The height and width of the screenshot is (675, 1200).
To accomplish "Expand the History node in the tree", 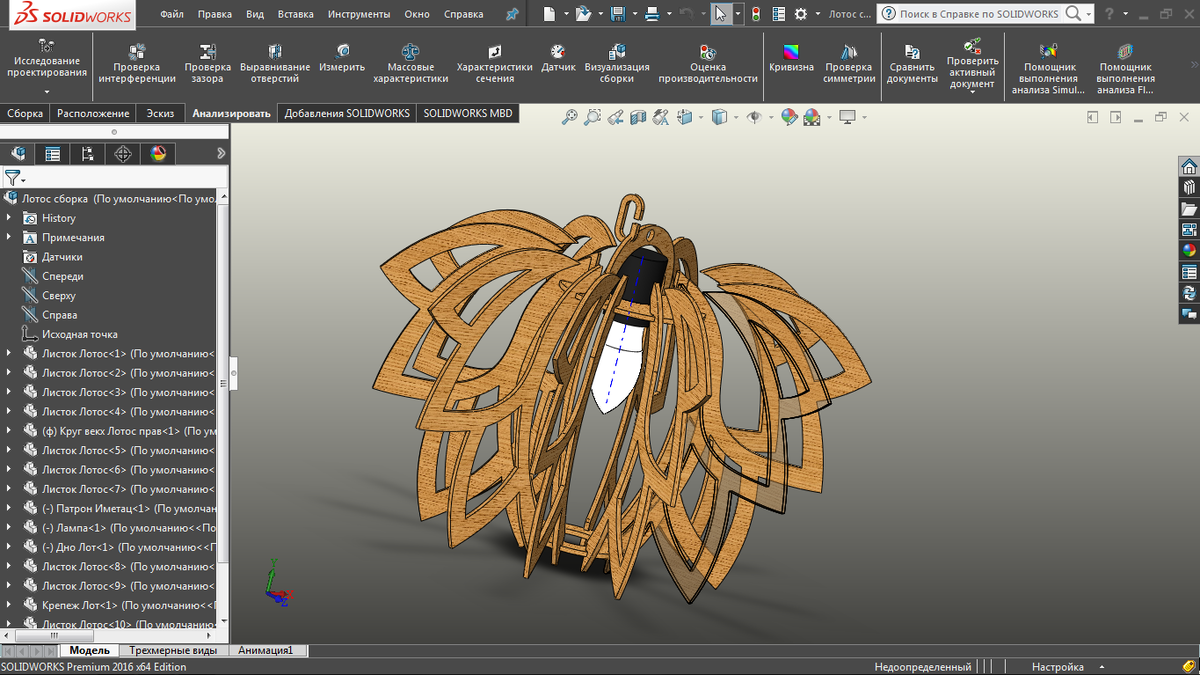I will (9, 218).
